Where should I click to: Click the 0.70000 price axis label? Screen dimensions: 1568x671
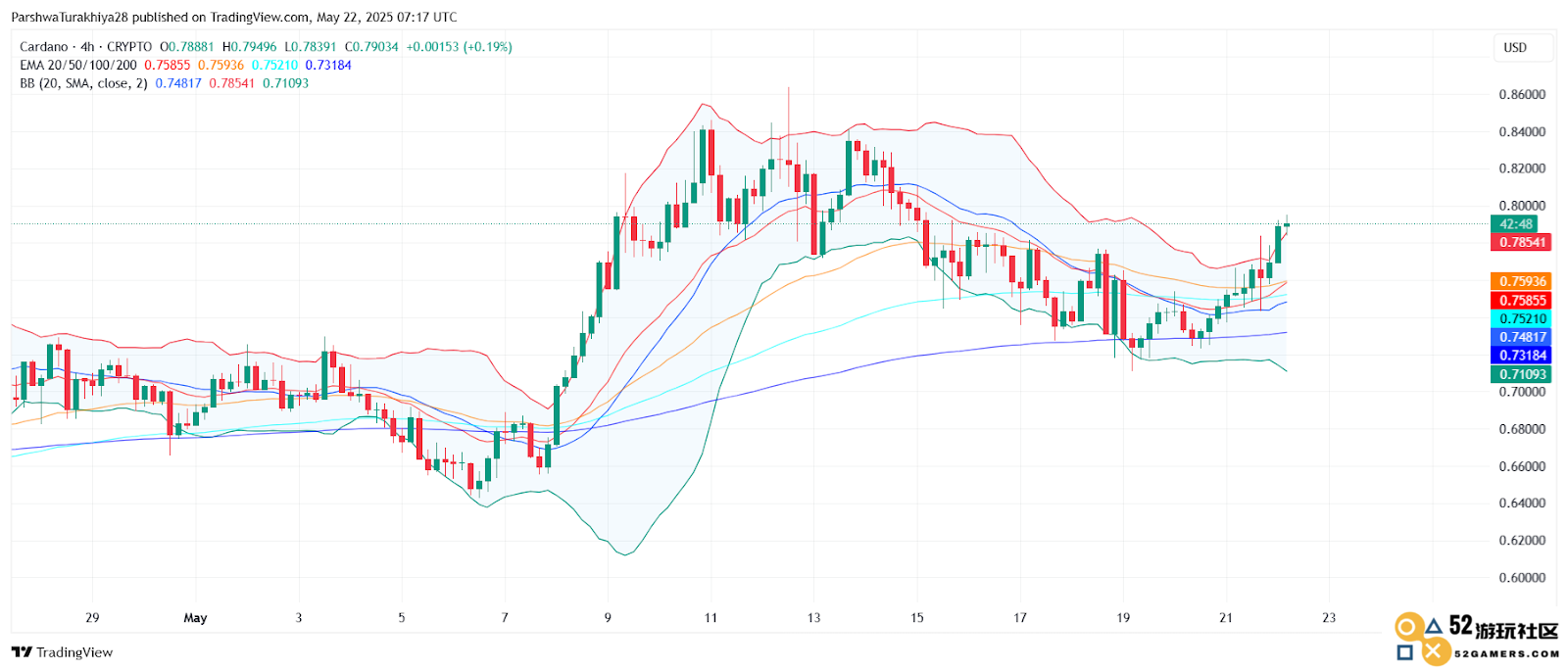point(1522,392)
